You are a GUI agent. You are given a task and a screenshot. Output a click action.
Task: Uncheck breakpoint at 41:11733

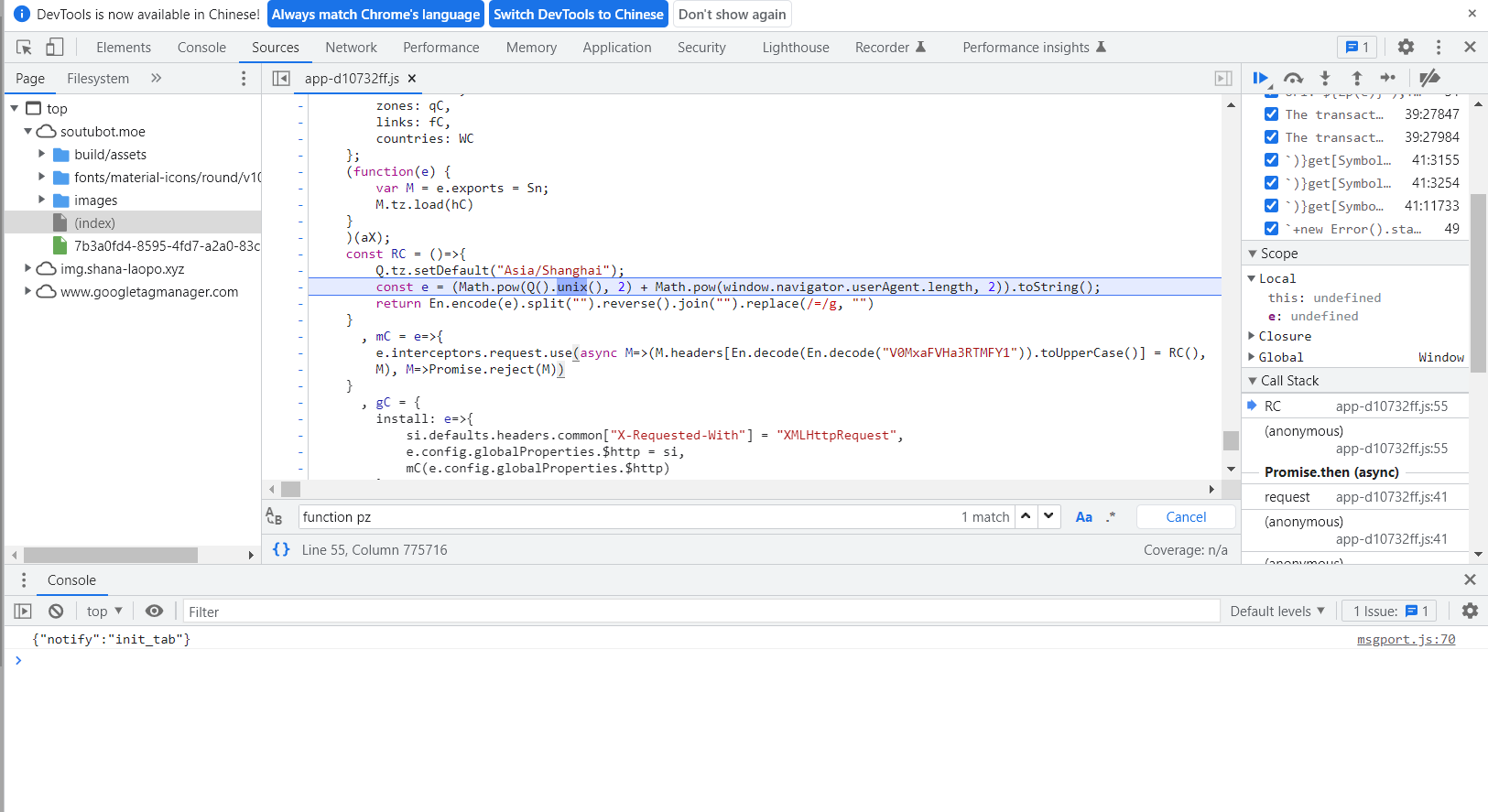coord(1271,206)
